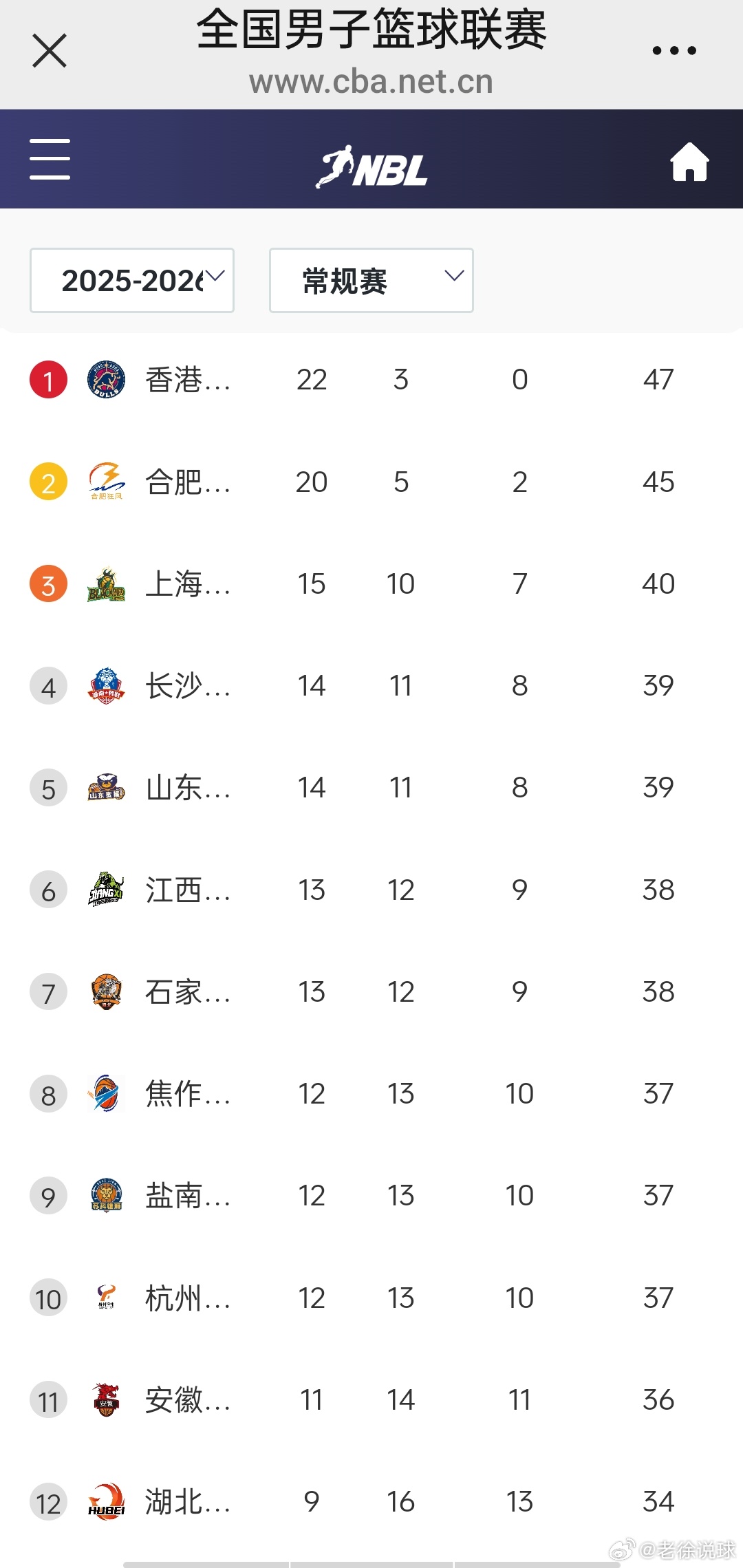The width and height of the screenshot is (743, 1568).
Task: Tap the Shanghai Blackbird team logo
Action: (x=106, y=584)
